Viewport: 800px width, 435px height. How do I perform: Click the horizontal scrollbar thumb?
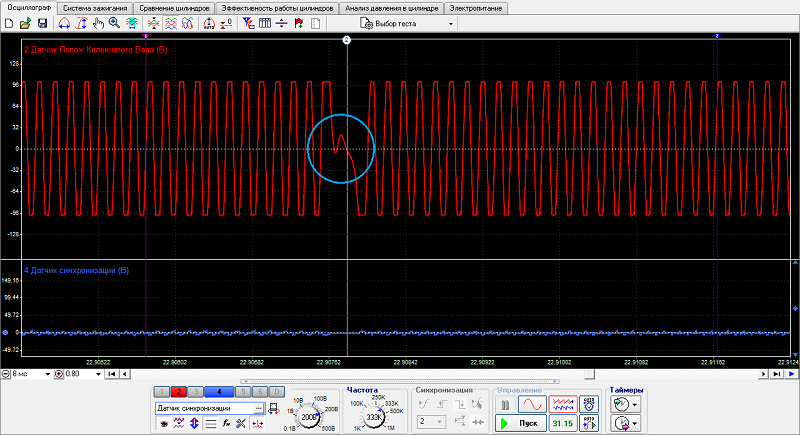point(589,374)
